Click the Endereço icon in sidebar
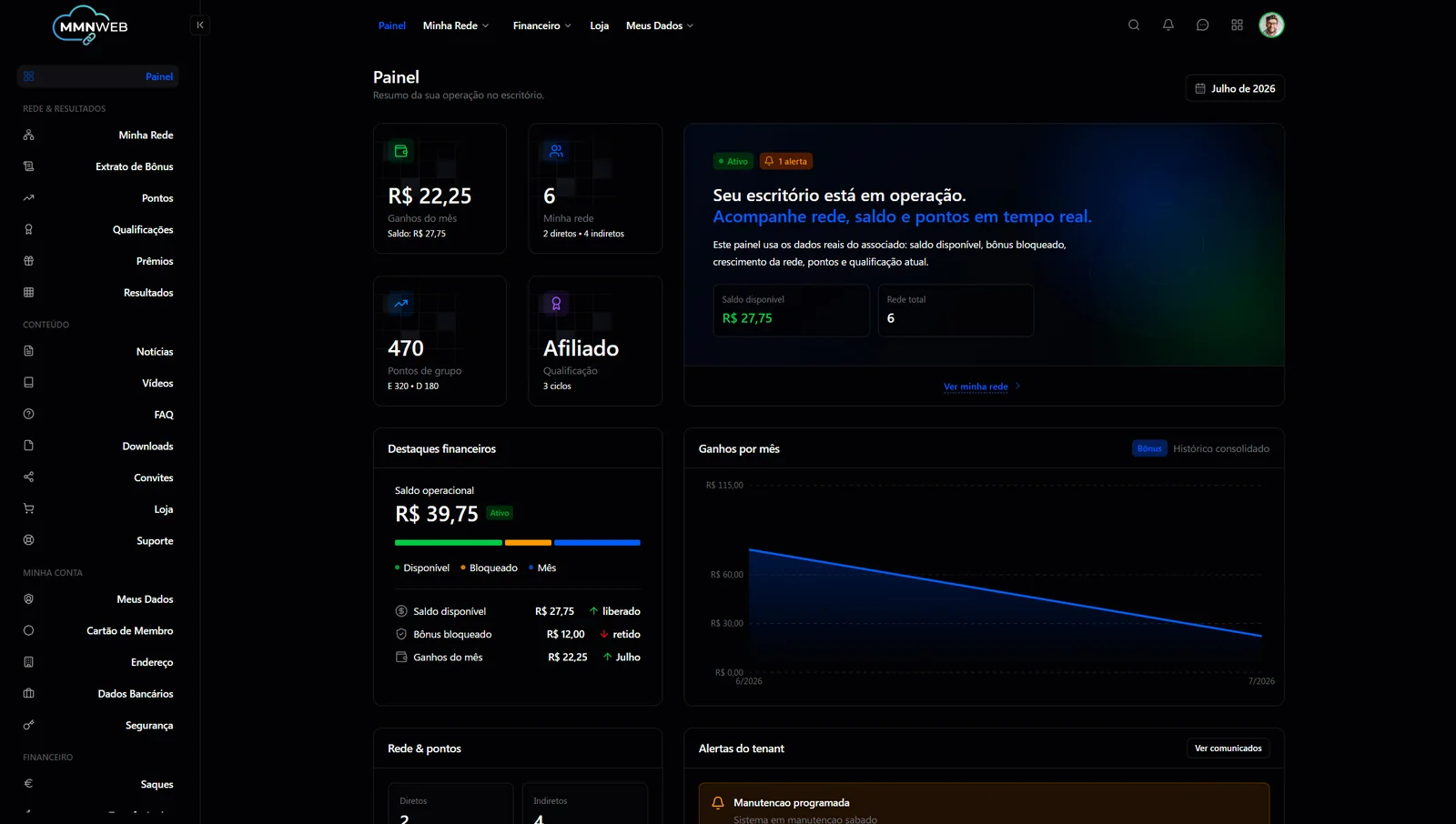Viewport: 1456px width, 824px height. tap(29, 662)
